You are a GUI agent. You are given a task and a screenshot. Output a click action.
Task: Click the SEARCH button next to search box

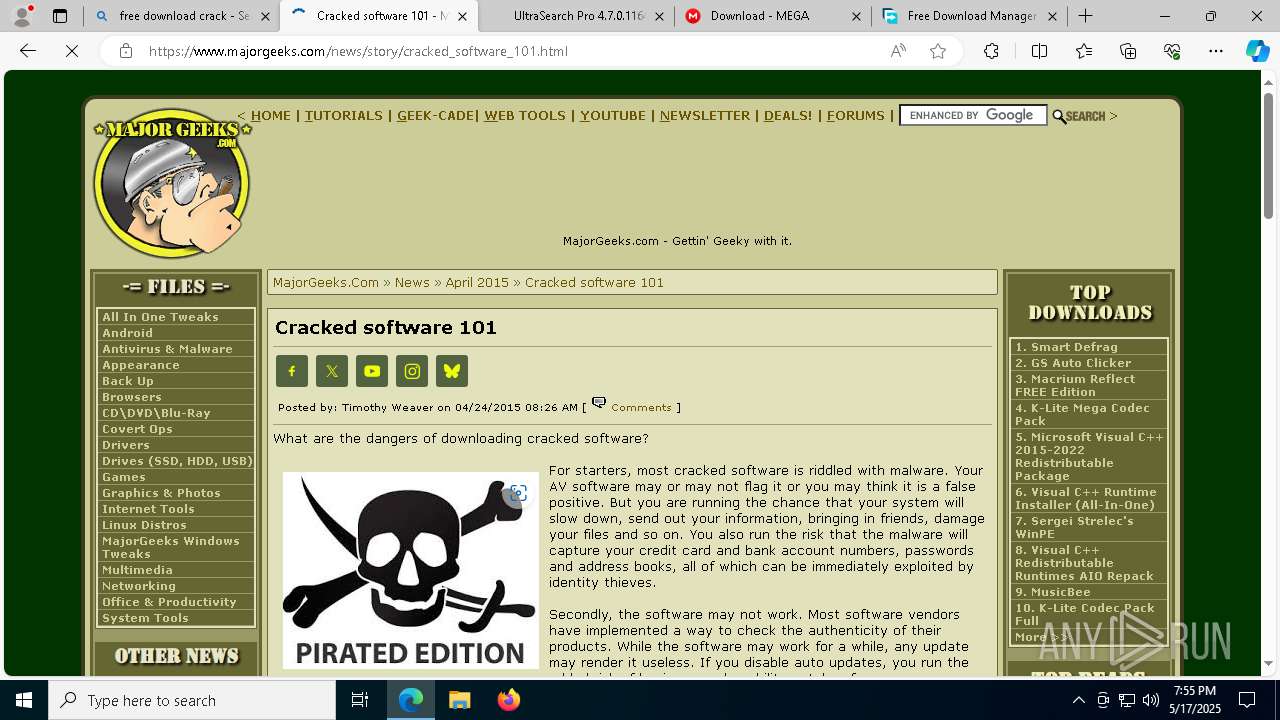coord(1079,117)
